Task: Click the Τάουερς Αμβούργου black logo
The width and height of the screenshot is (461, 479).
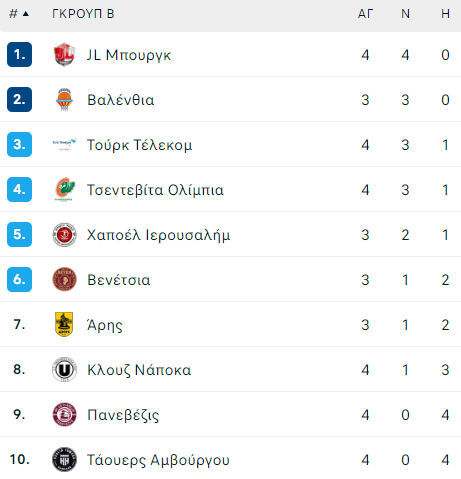Action: pos(64,459)
